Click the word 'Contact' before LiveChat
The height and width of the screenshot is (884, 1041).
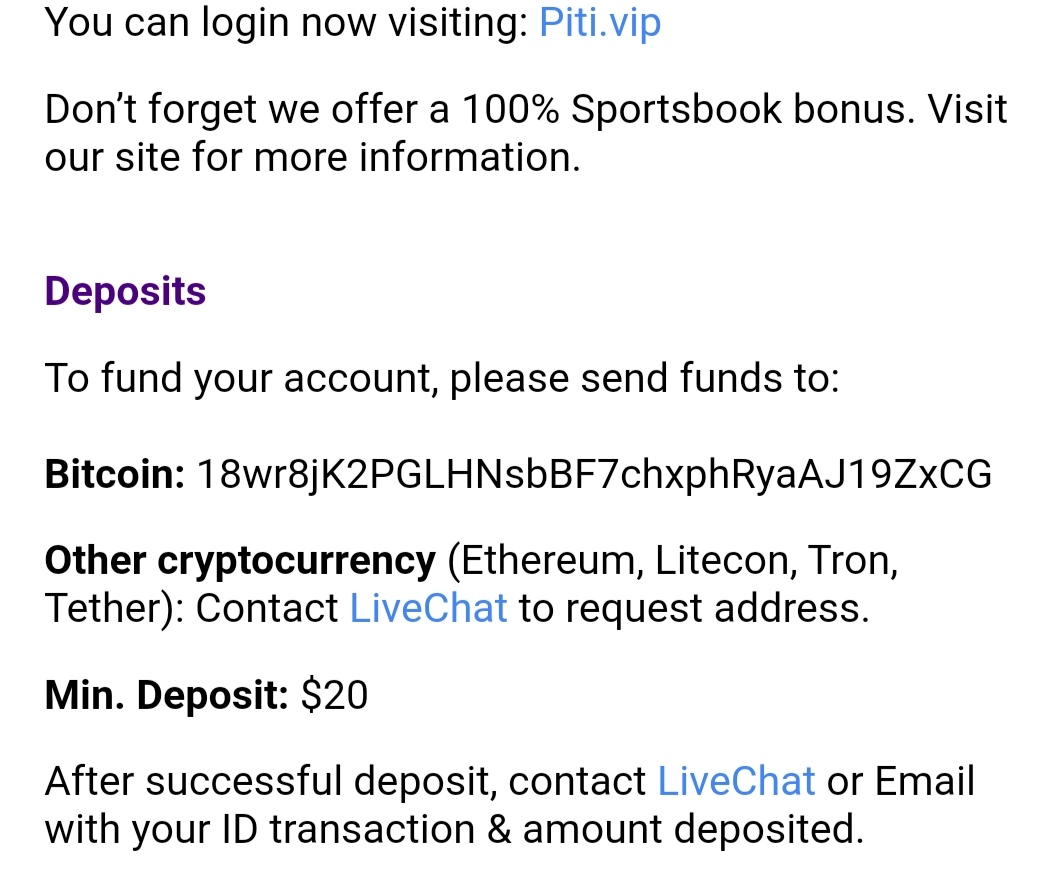tap(267, 608)
